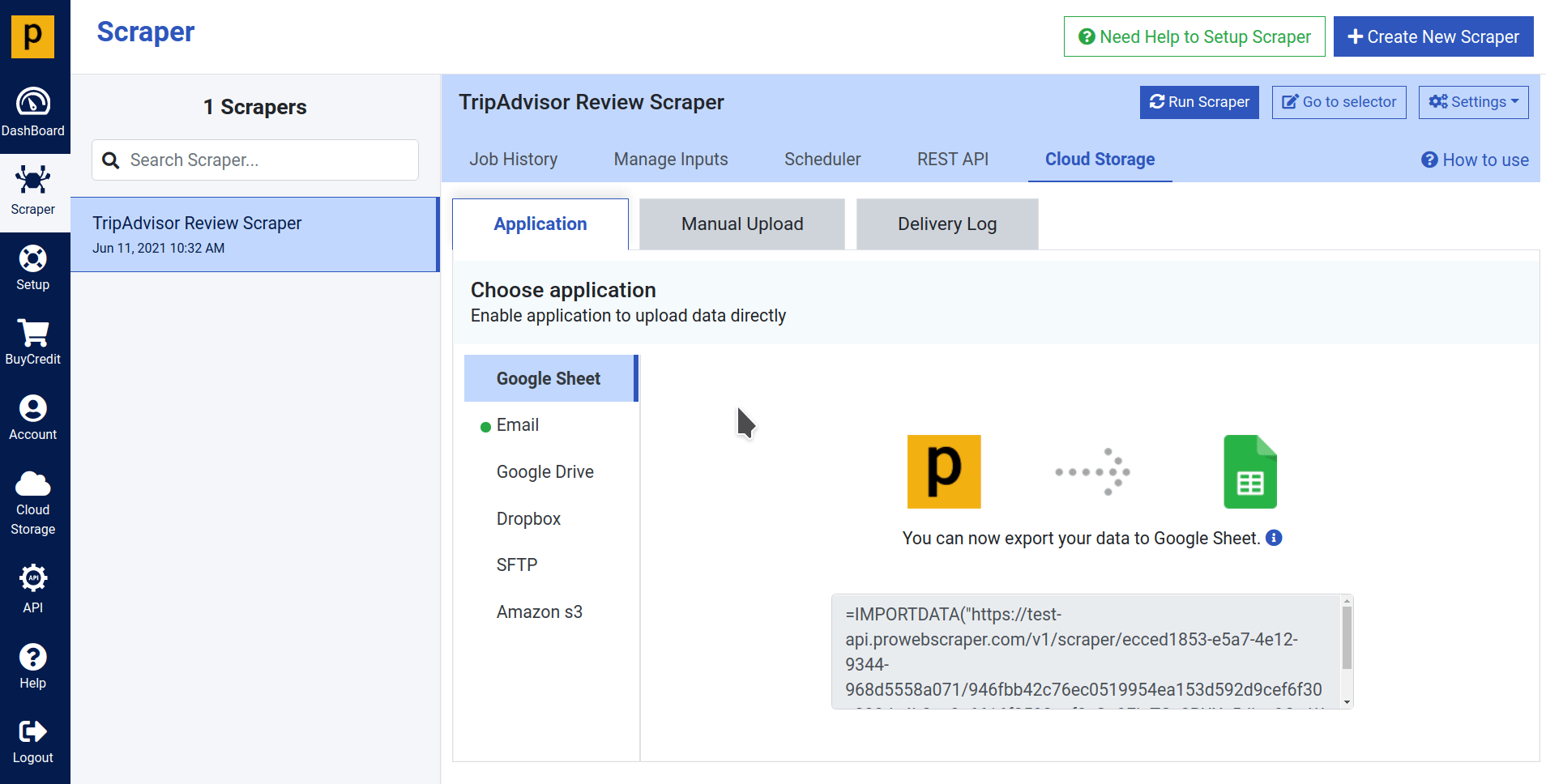Click the Search Scraper input field
The height and width of the screenshot is (784, 1546).
267,160
